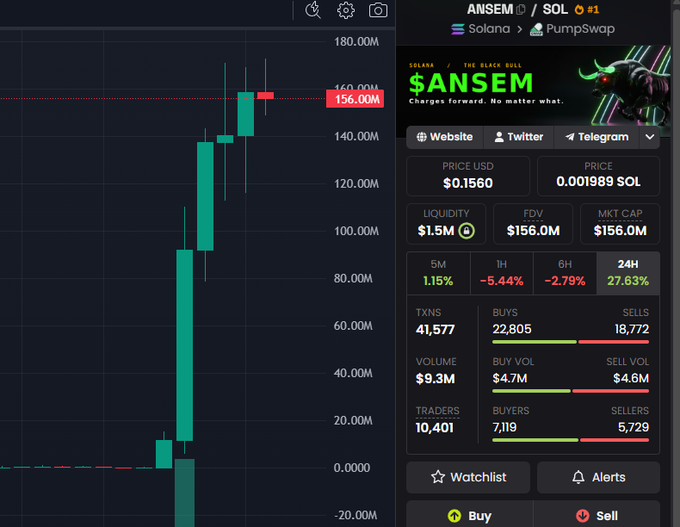This screenshot has height=527, width=680.
Task: Click the TRADERS 10,401 value
Action: click(435, 428)
